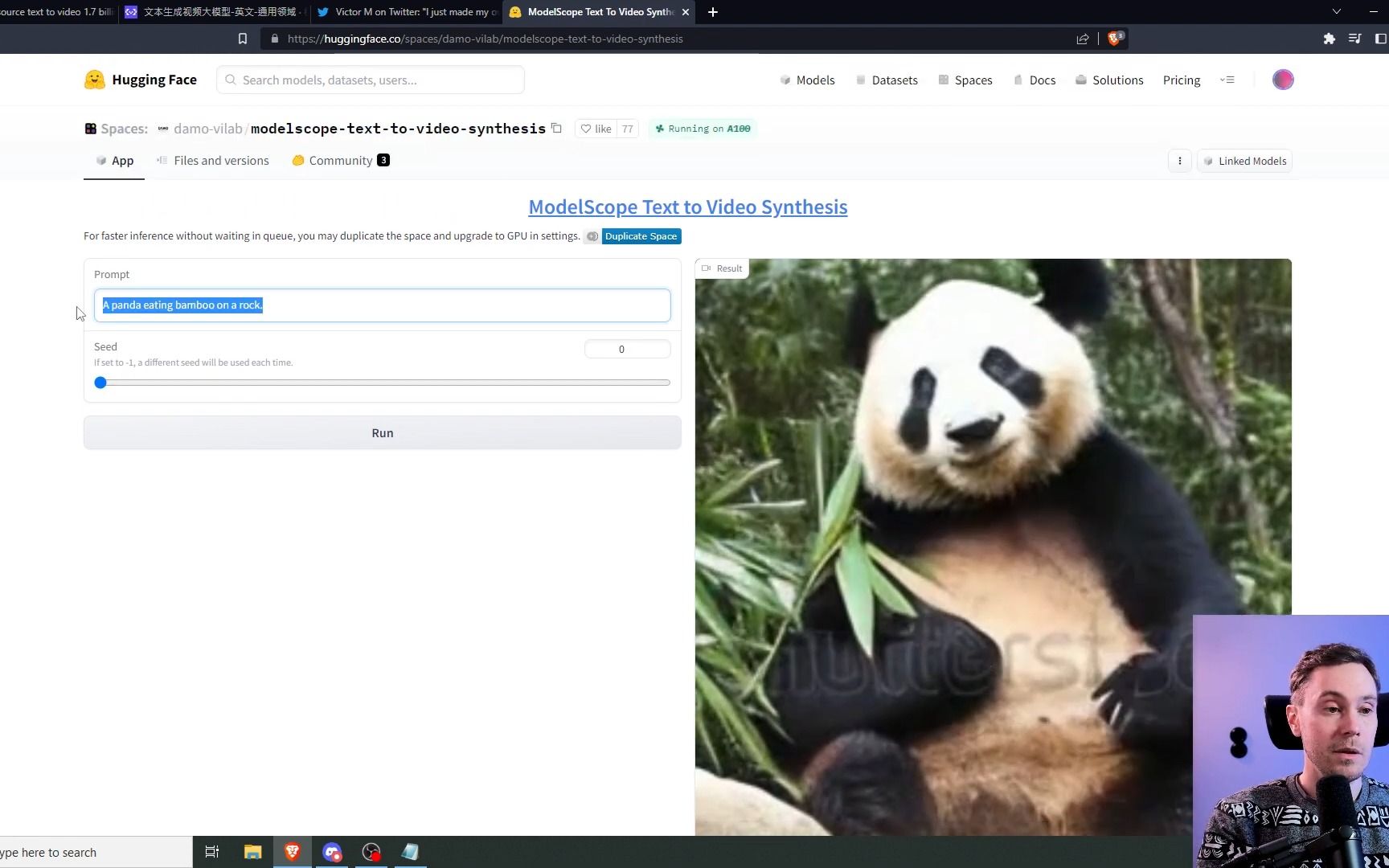Image resolution: width=1389 pixels, height=868 pixels.
Task: Click the Seed slider handle
Action: tap(100, 383)
